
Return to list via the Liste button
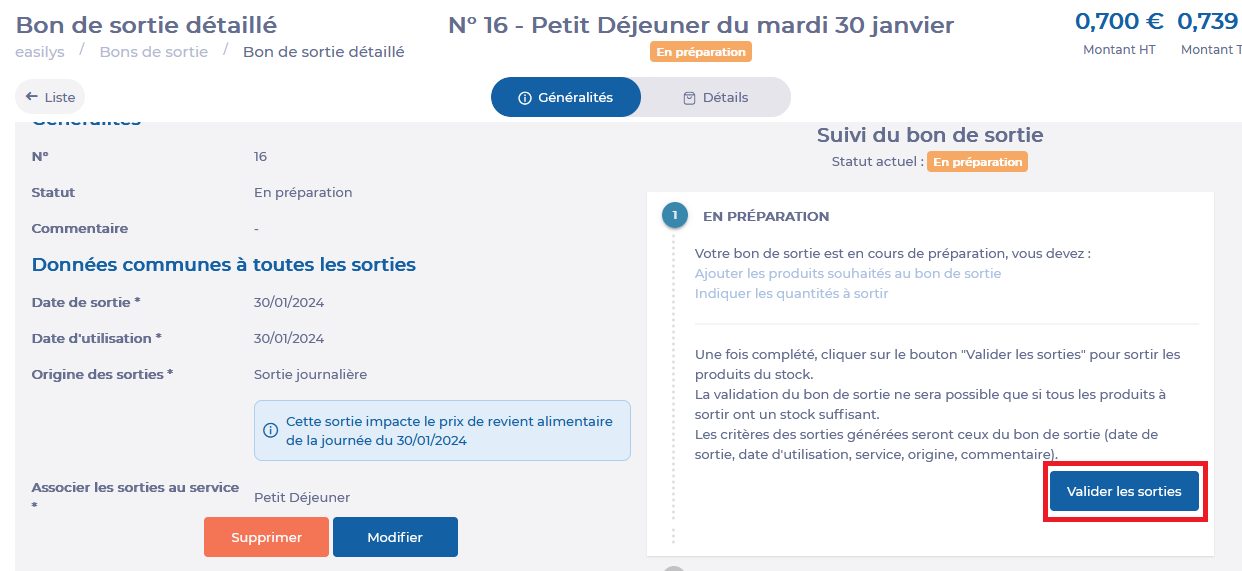50,97
